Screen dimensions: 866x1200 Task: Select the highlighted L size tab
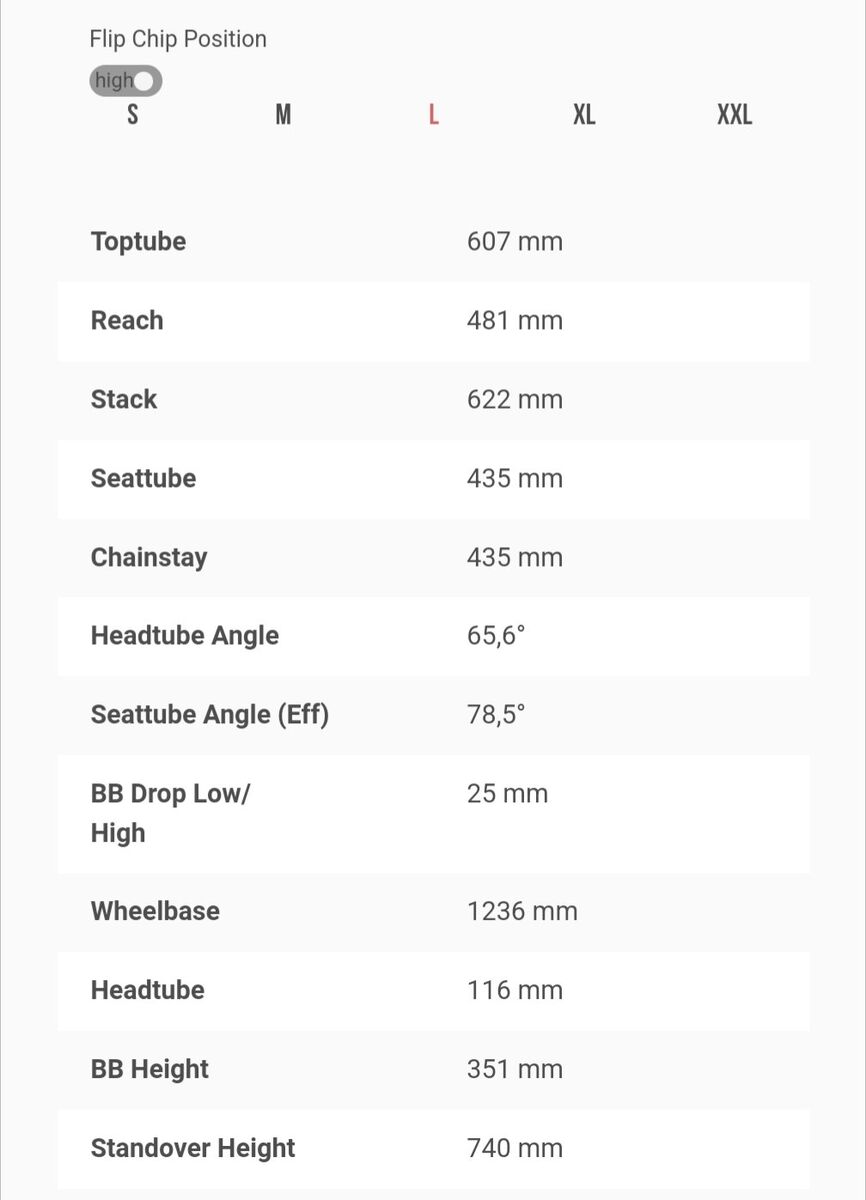coord(433,115)
